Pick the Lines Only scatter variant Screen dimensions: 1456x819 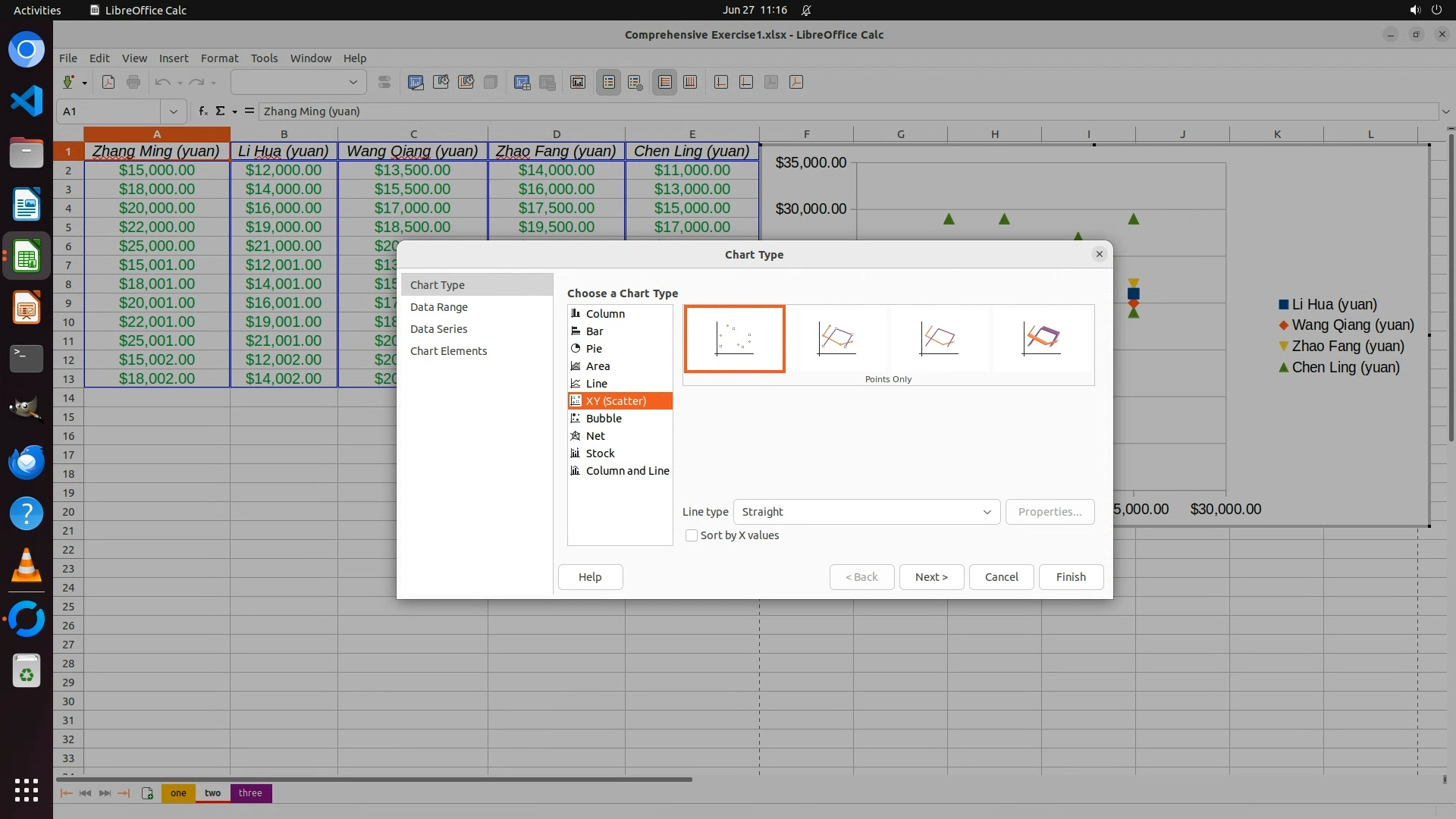pyautogui.click(x=939, y=338)
